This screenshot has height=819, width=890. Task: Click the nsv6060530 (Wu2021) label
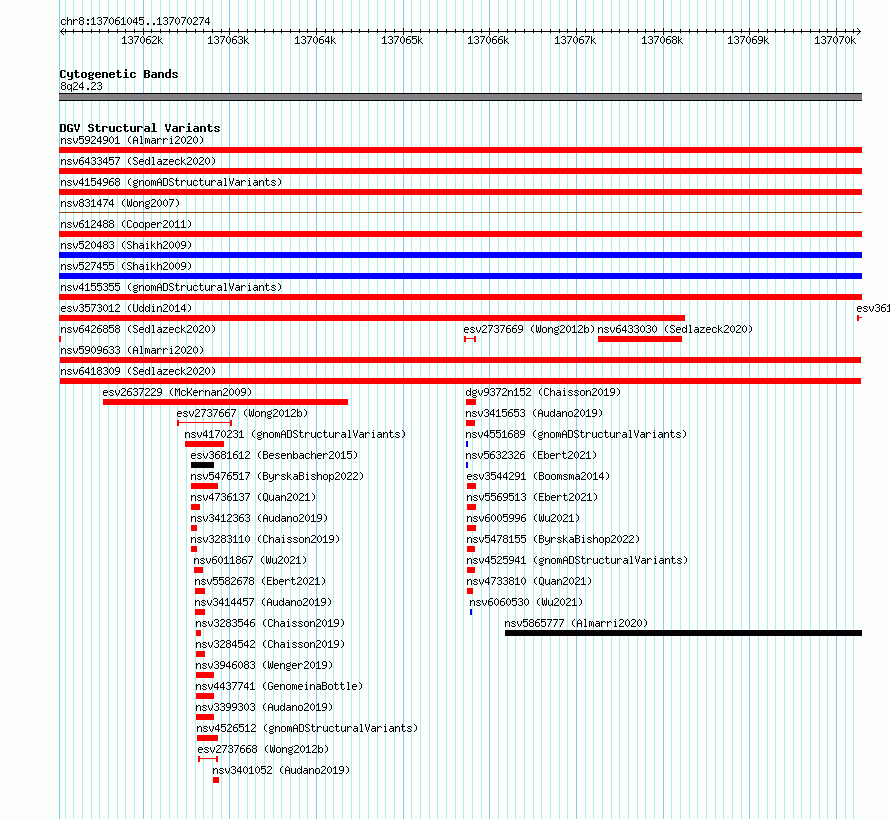[x=526, y=602]
